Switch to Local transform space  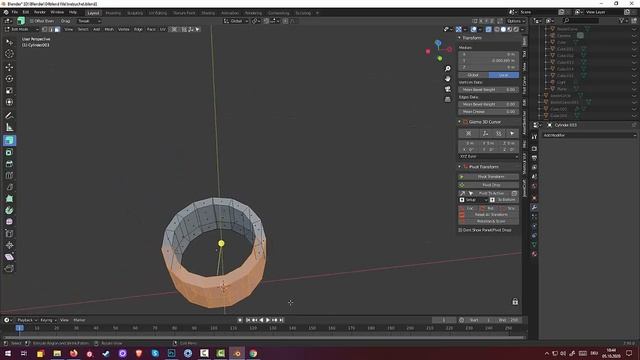(504, 75)
